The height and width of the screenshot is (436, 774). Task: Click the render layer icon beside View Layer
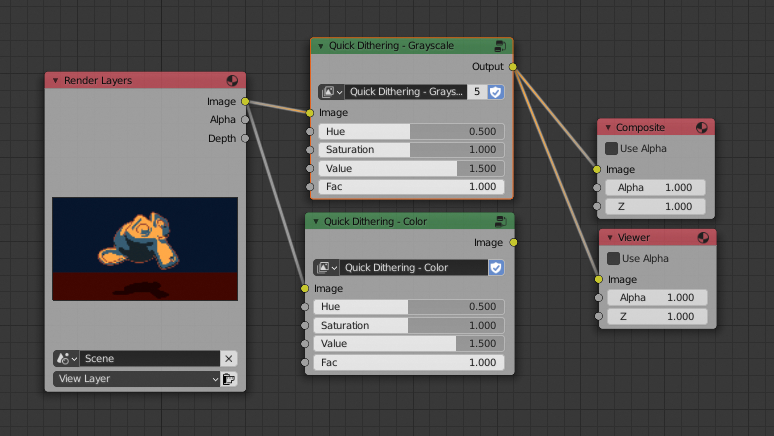pyautogui.click(x=228, y=379)
